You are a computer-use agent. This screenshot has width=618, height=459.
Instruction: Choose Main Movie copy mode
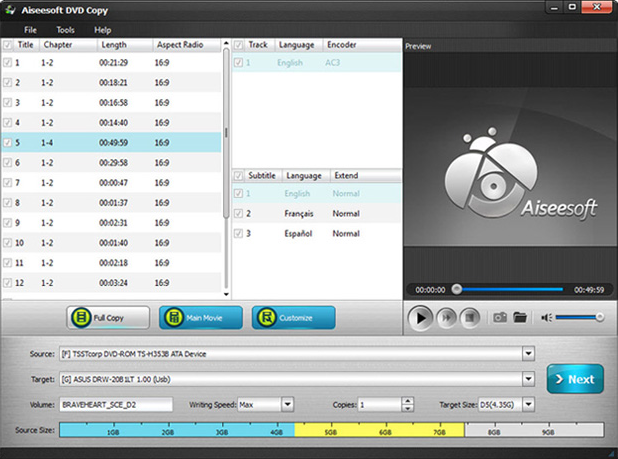coord(201,318)
